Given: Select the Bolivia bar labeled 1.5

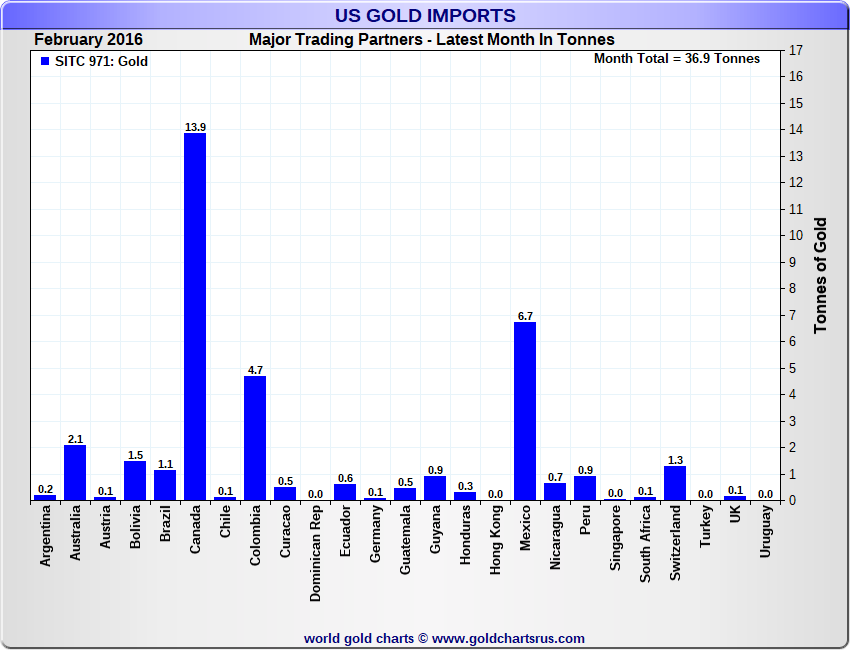Looking at the screenshot, I should tap(135, 481).
